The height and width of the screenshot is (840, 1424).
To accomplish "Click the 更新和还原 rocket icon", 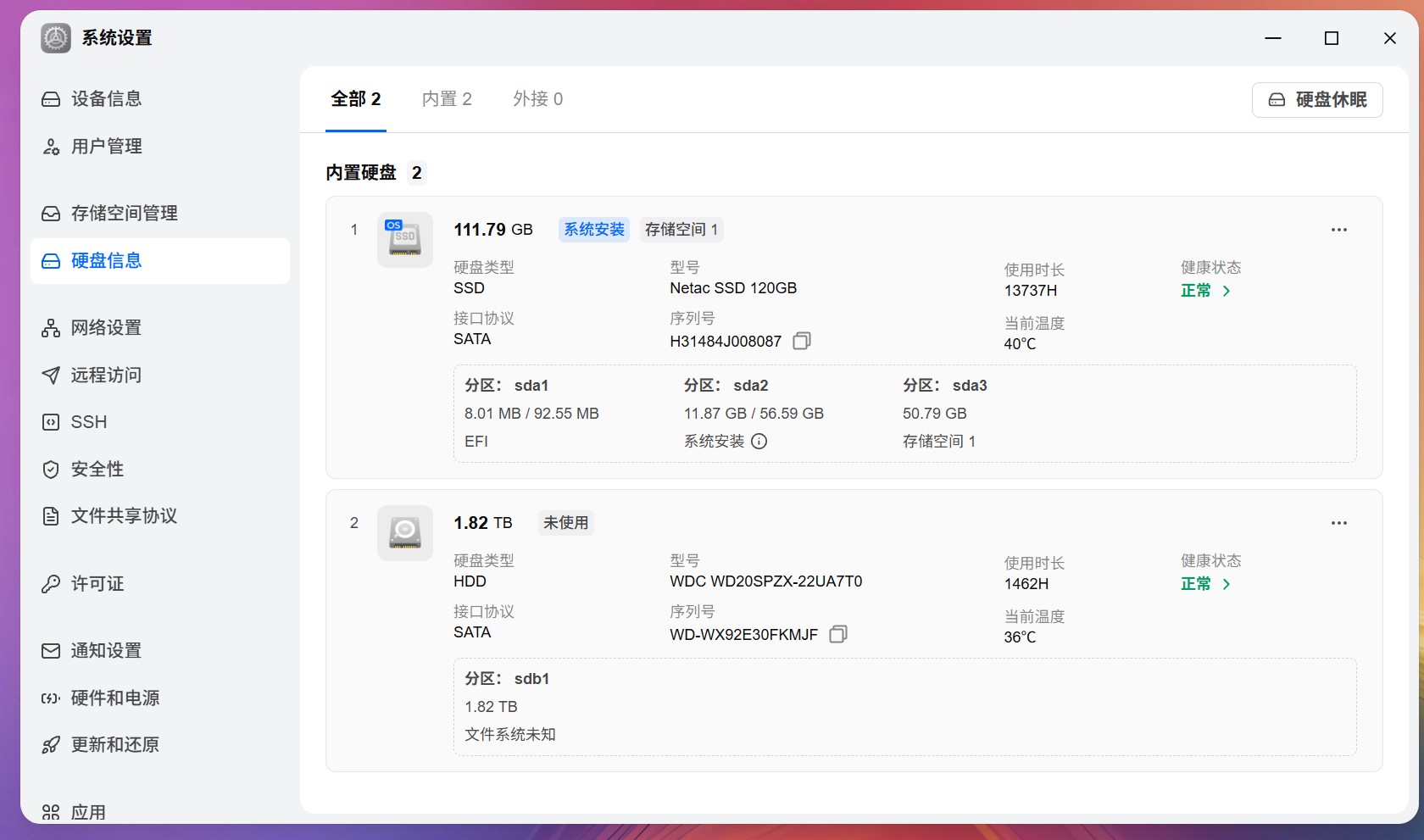I will click(51, 745).
